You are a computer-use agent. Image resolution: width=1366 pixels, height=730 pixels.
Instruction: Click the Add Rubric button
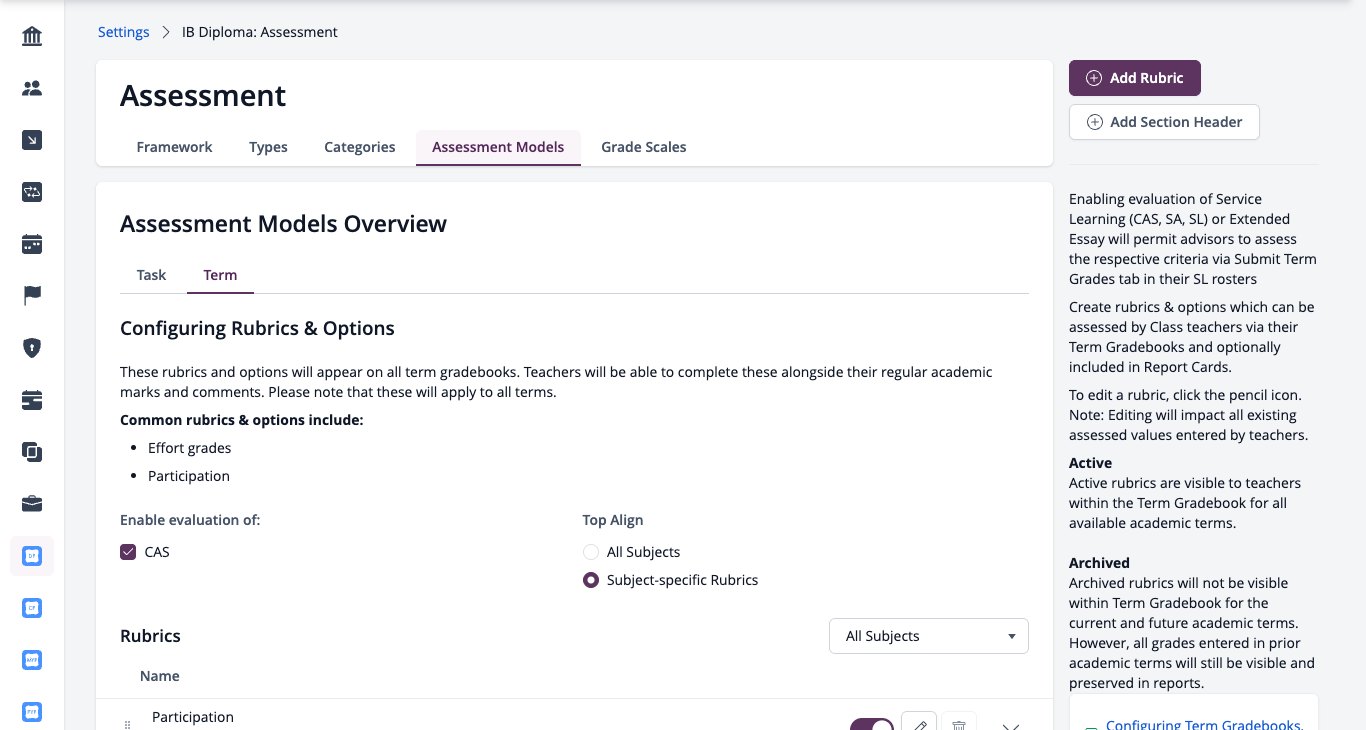tap(1135, 78)
